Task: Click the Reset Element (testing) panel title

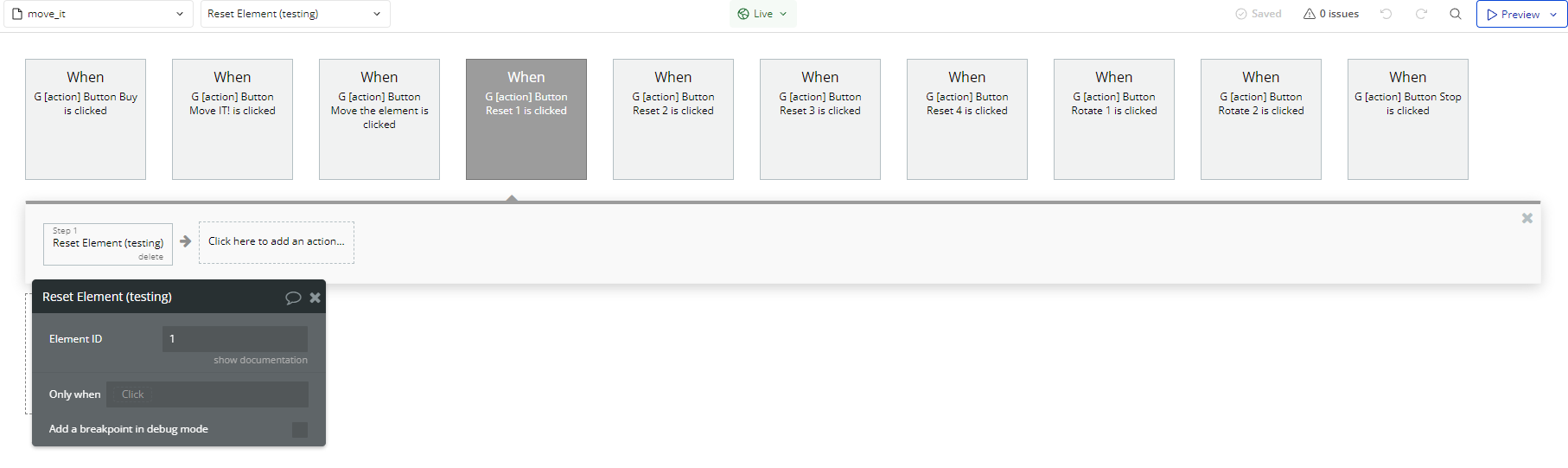Action: coord(107,297)
